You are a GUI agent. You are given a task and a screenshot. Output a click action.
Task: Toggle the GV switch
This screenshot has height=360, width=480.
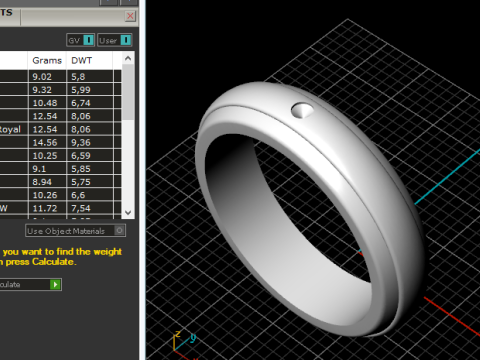tap(81, 40)
